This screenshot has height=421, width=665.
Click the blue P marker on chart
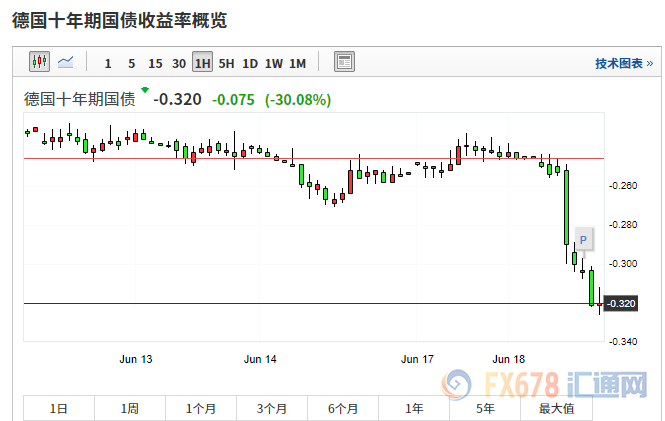pos(584,240)
